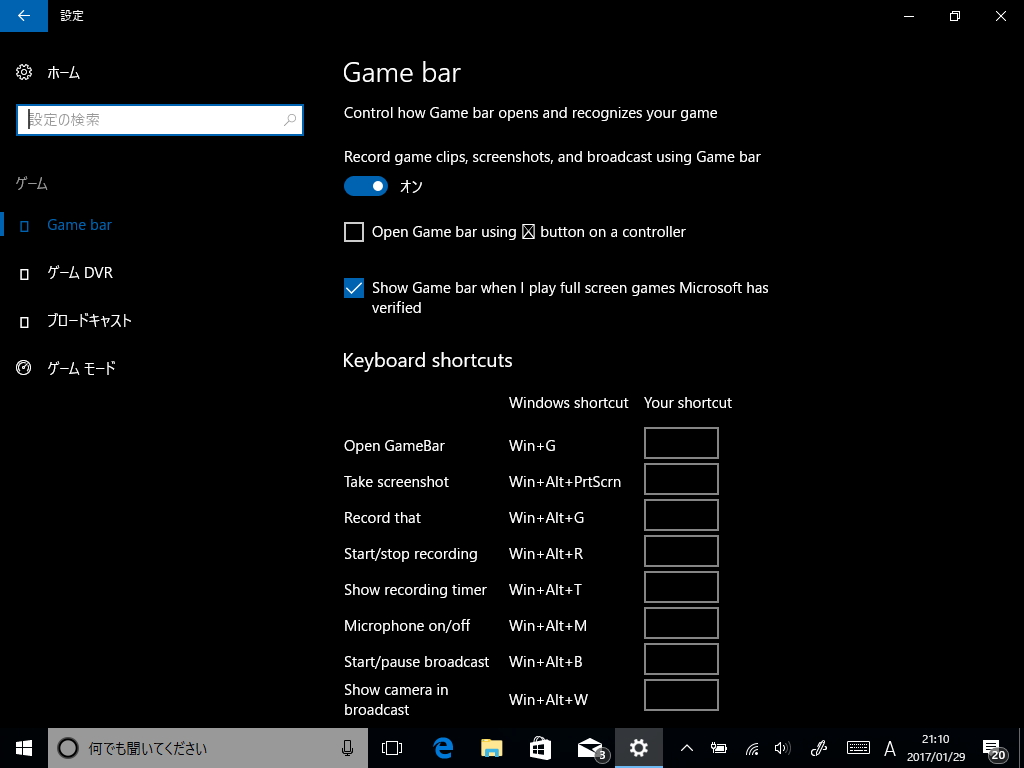Open the volume tray icon

point(782,748)
